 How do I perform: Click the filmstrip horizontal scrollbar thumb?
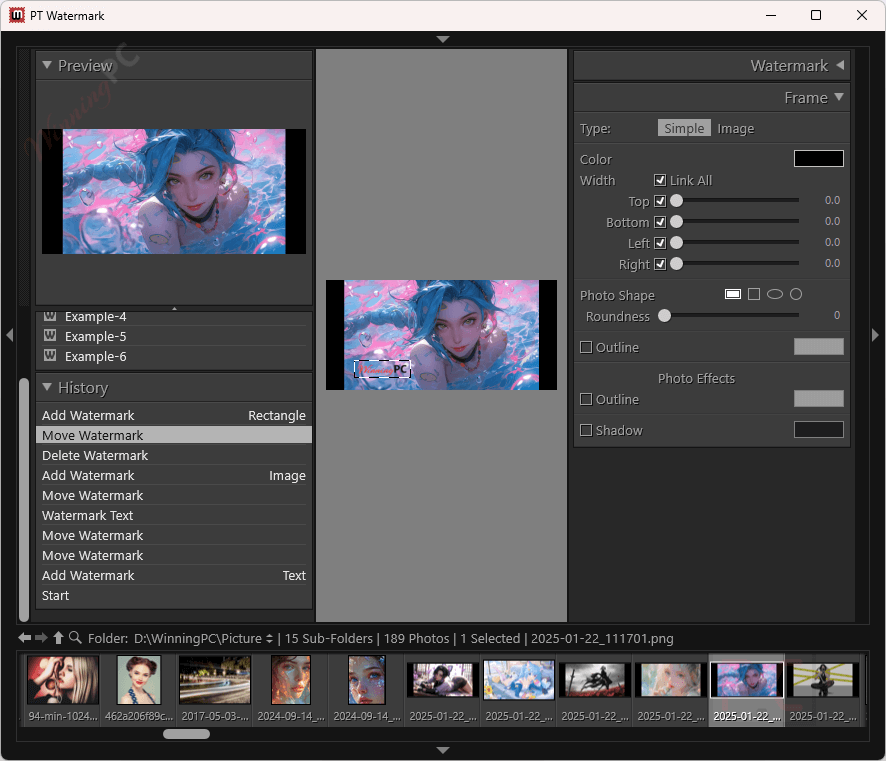click(186, 733)
